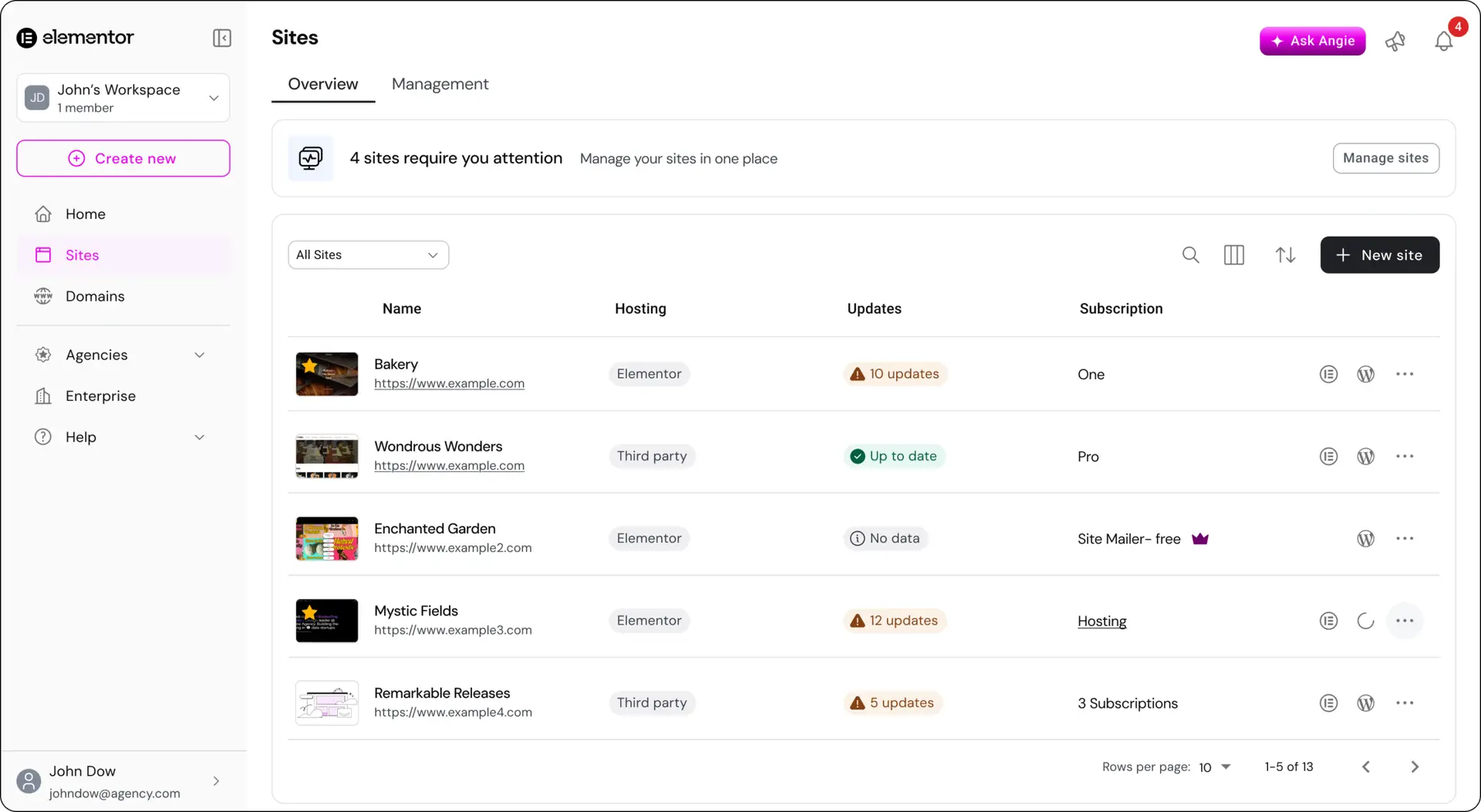Open more options for Bakery
The image size is (1481, 812).
(x=1404, y=374)
